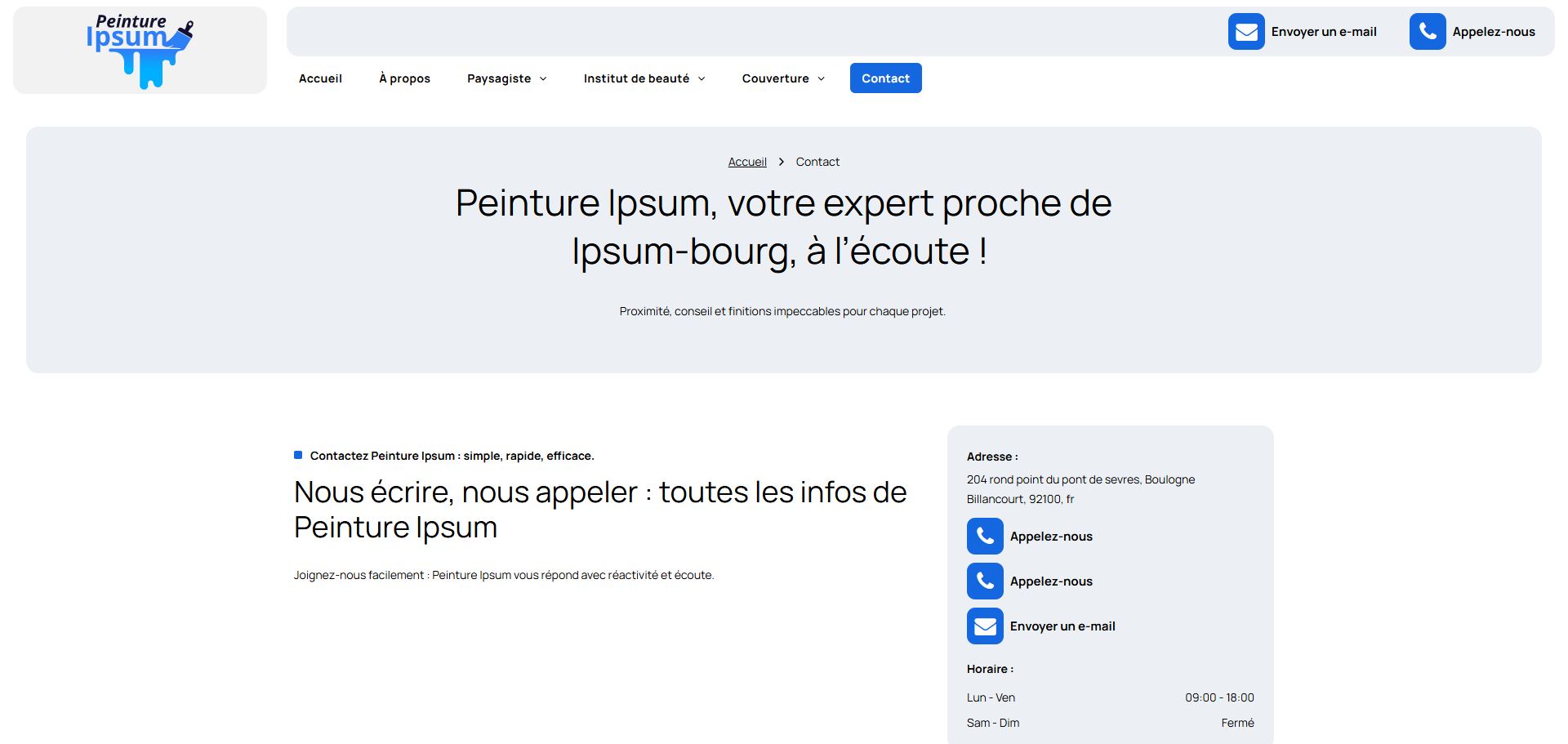The height and width of the screenshot is (744, 1568).
Task: Click the envelope icon above Horaire
Action: tap(985, 626)
